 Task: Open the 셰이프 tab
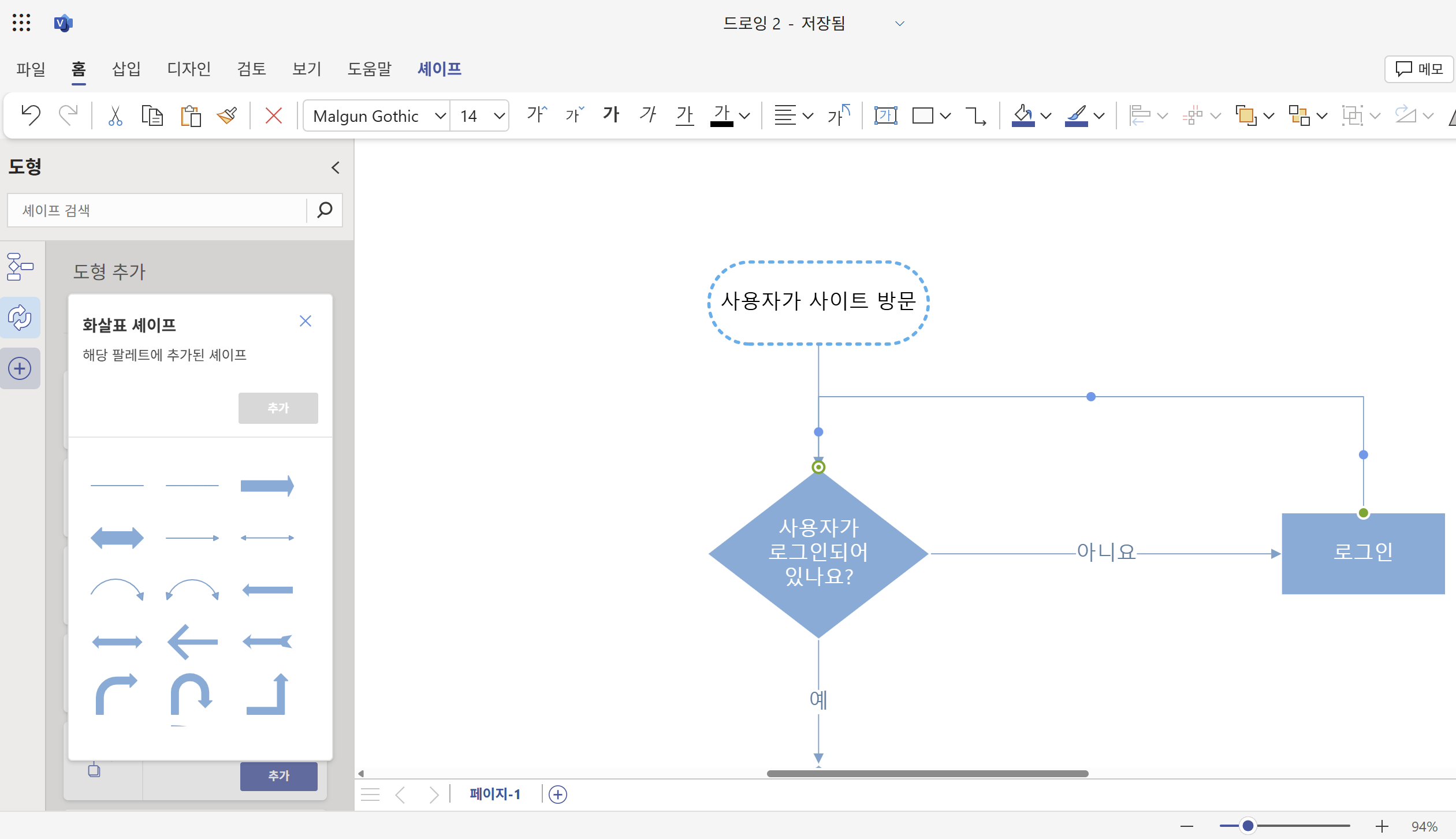(x=440, y=69)
